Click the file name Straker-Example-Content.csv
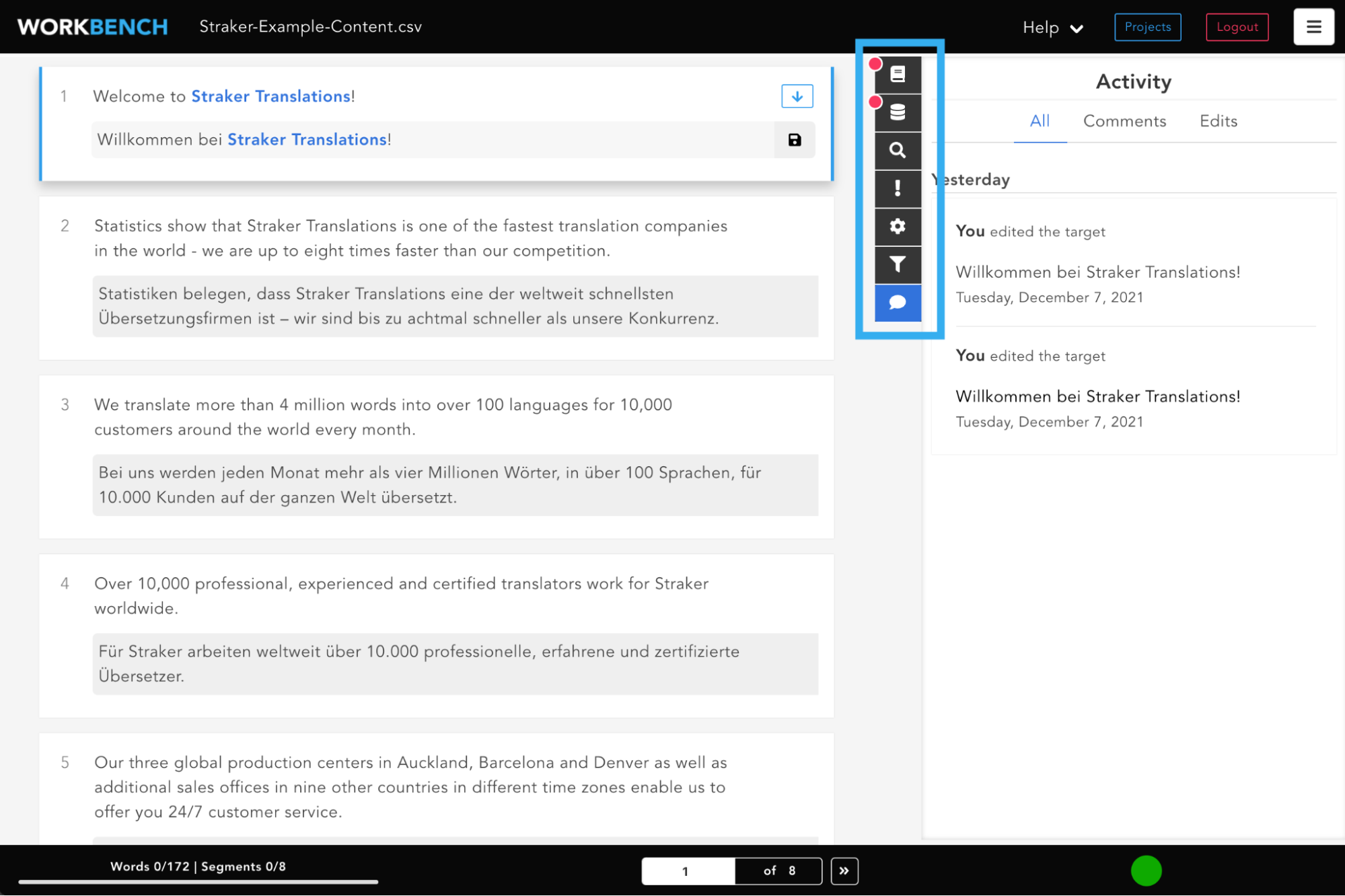The height and width of the screenshot is (896, 1345). [x=311, y=27]
